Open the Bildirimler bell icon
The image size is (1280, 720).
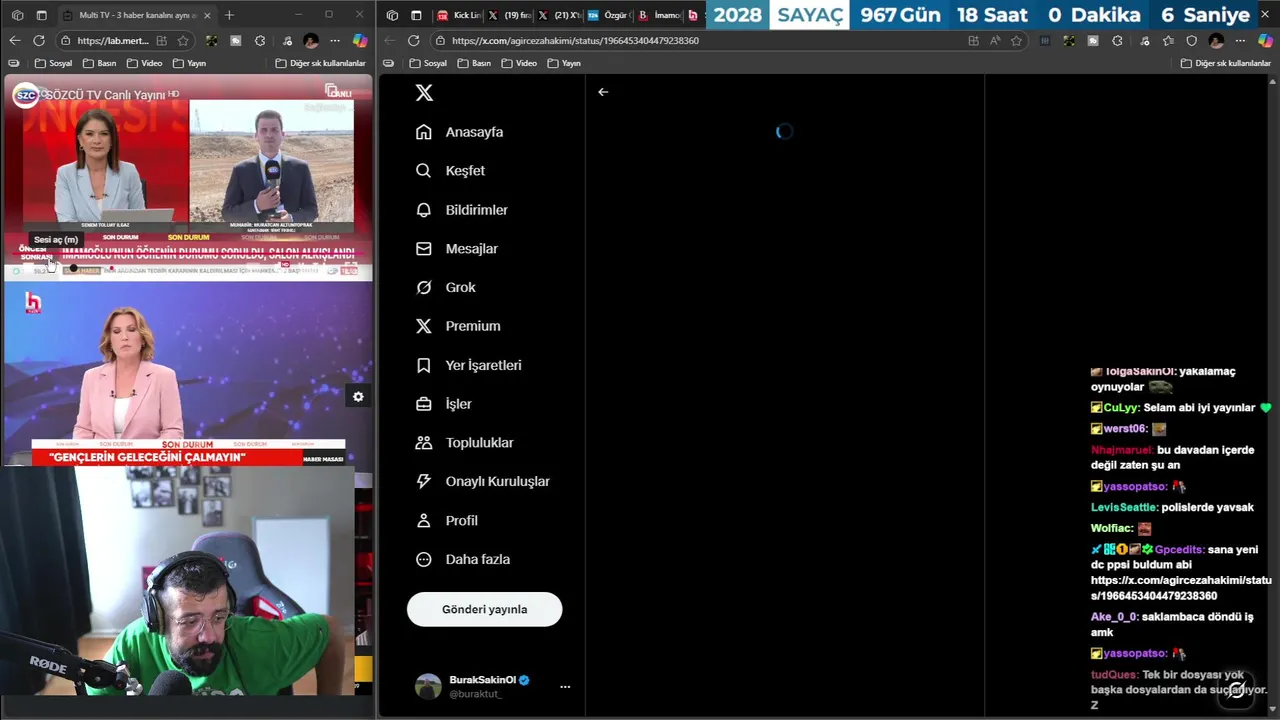(424, 210)
